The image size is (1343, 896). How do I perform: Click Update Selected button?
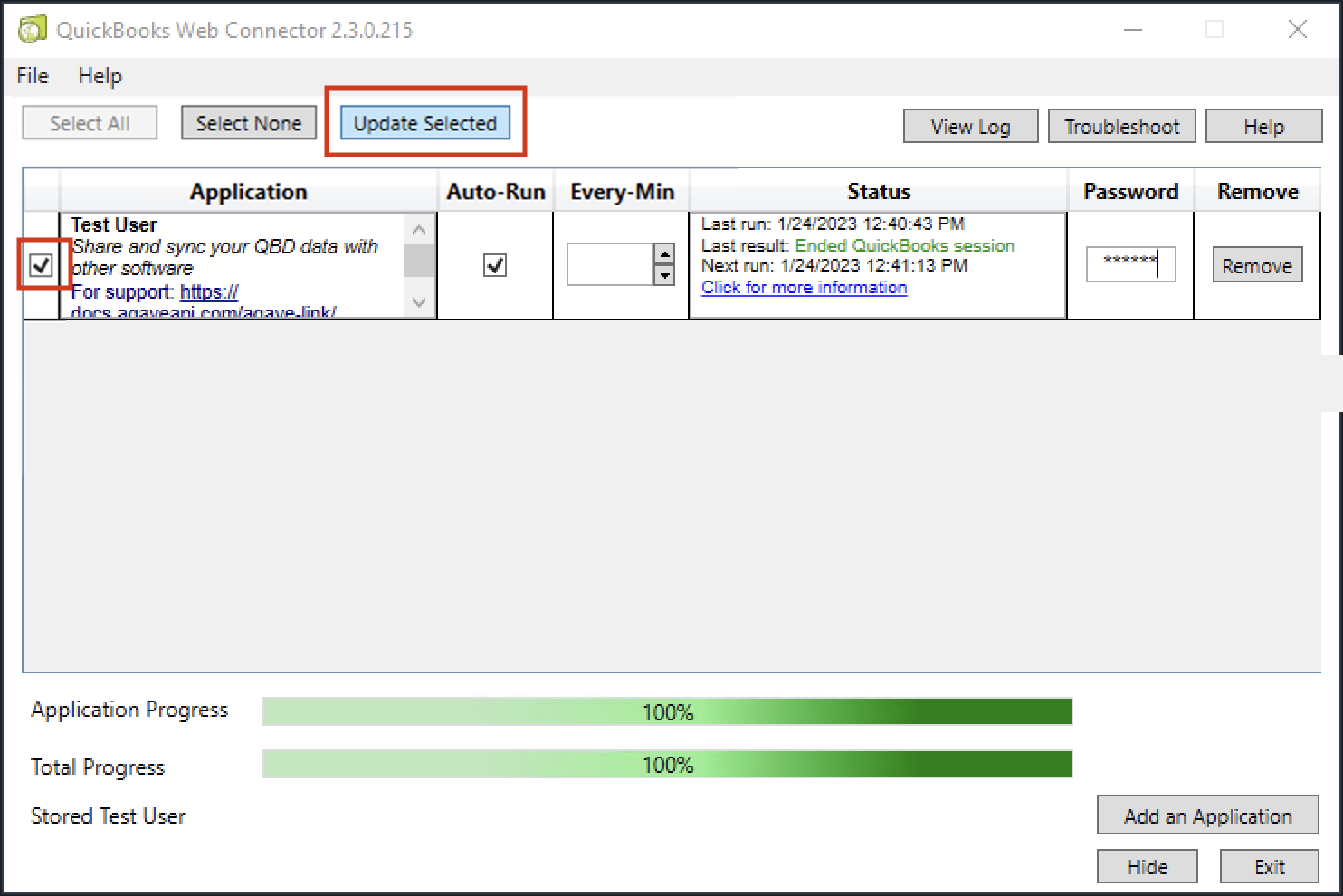[x=425, y=123]
